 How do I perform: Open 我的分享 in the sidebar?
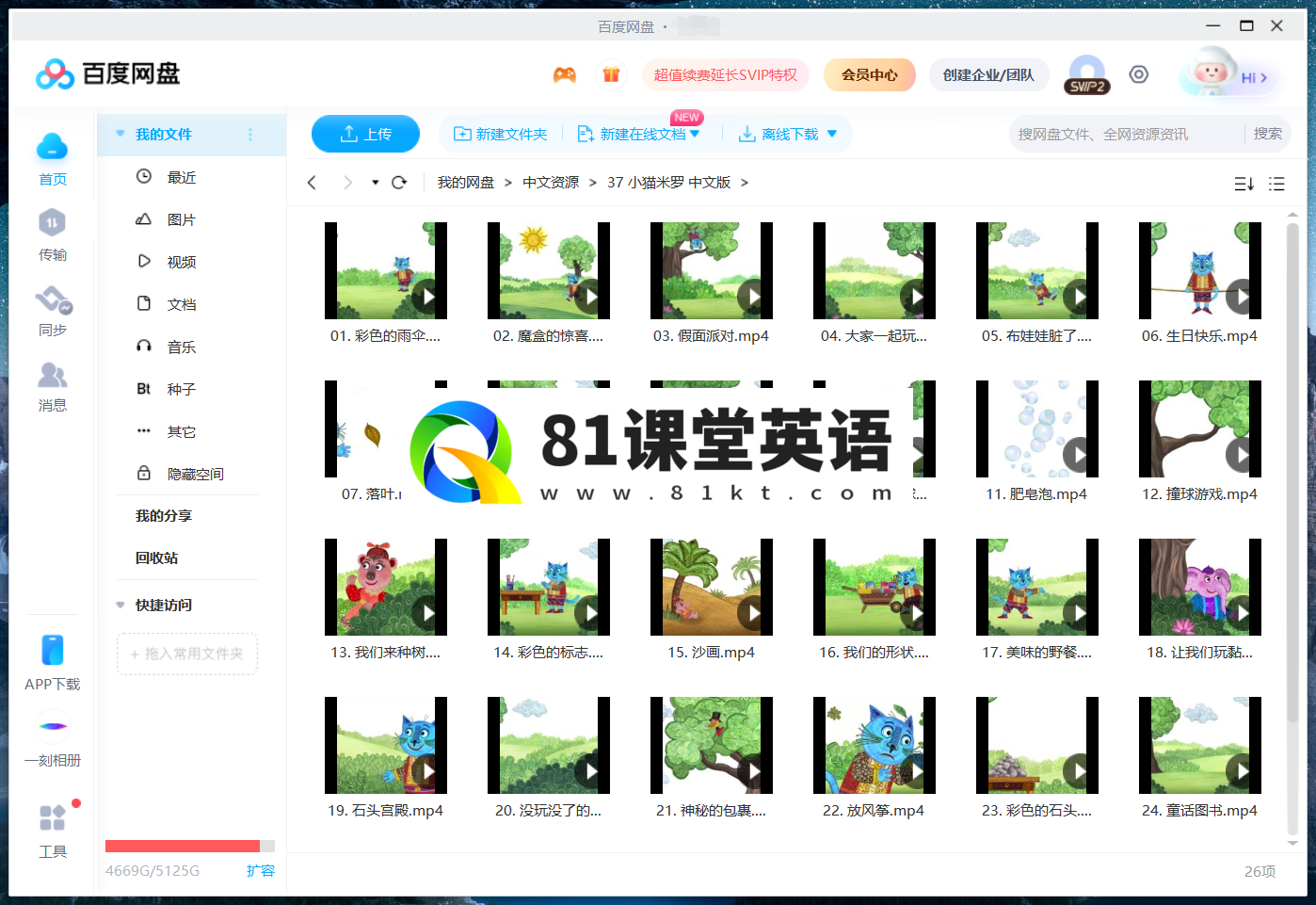[164, 515]
